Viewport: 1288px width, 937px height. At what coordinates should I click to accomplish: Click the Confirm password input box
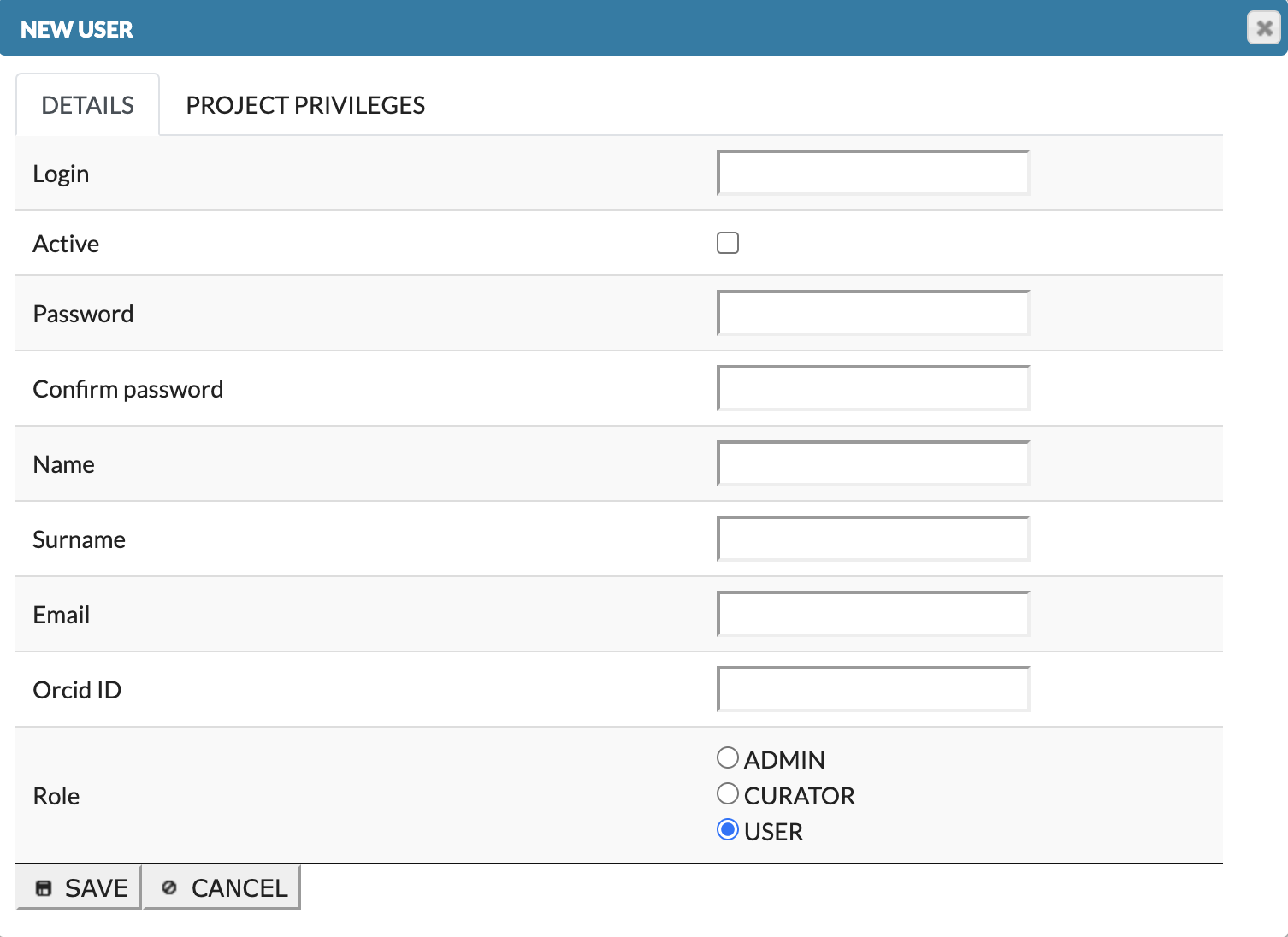coord(872,389)
